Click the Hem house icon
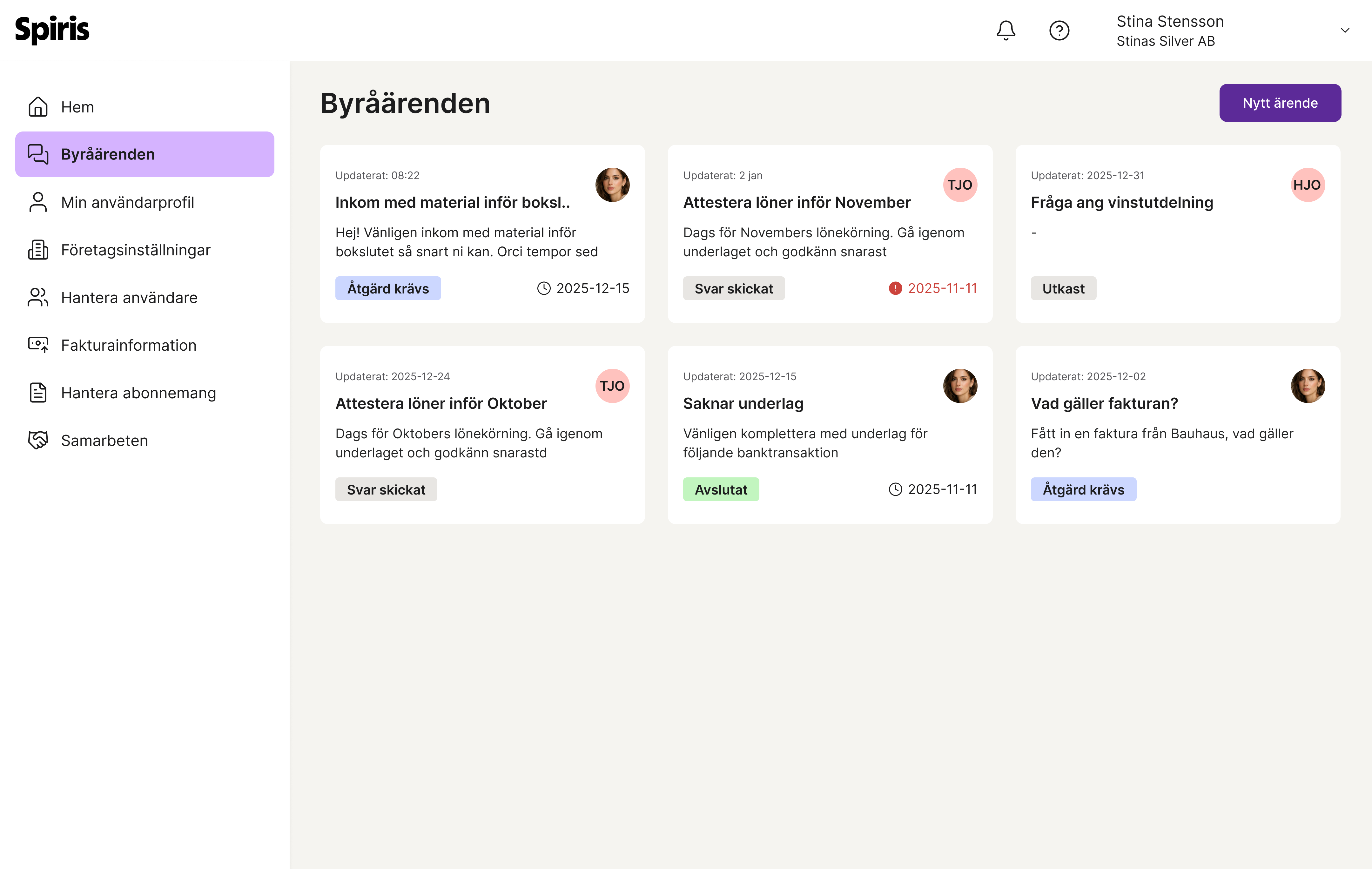Screen dimensions: 1372x869 click(38, 106)
